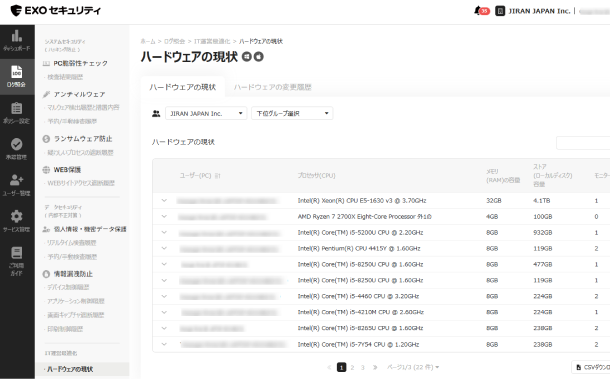The width and height of the screenshot is (610, 380).
Task: Click the 情報漏洩防止 icon
Action: pyautogui.click(x=46, y=274)
